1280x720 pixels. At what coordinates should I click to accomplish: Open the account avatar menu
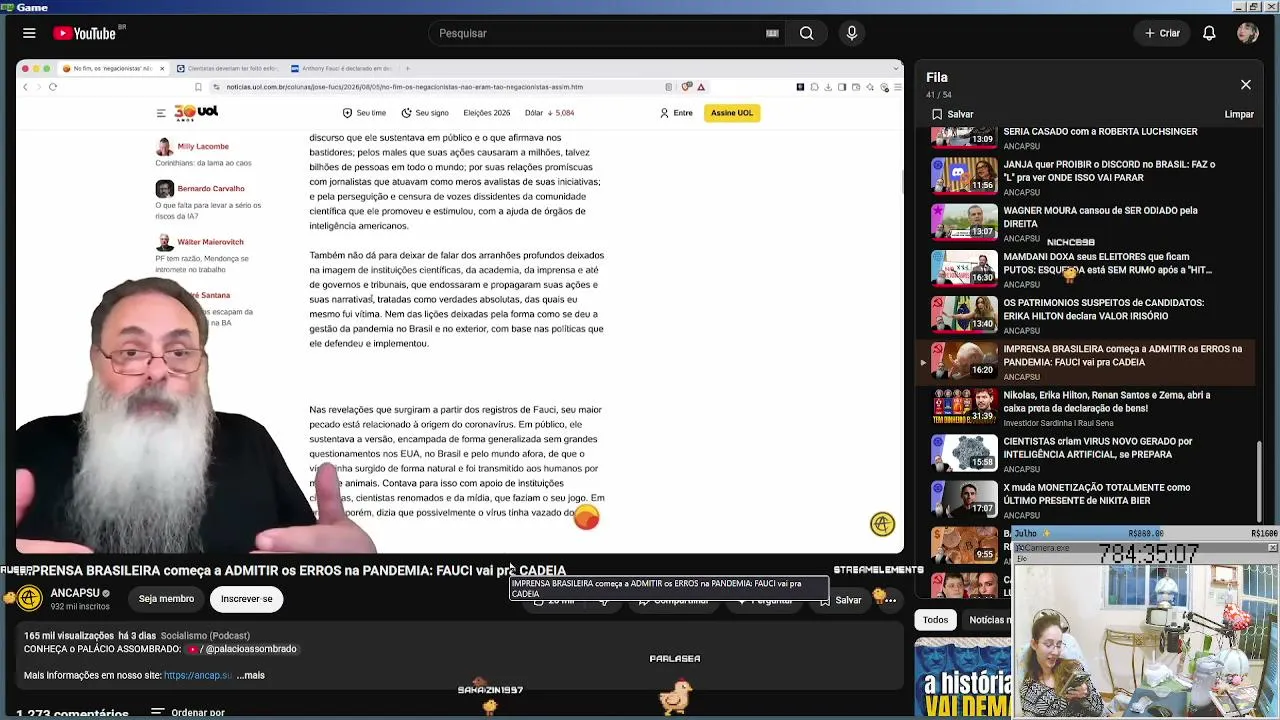tap(1247, 33)
